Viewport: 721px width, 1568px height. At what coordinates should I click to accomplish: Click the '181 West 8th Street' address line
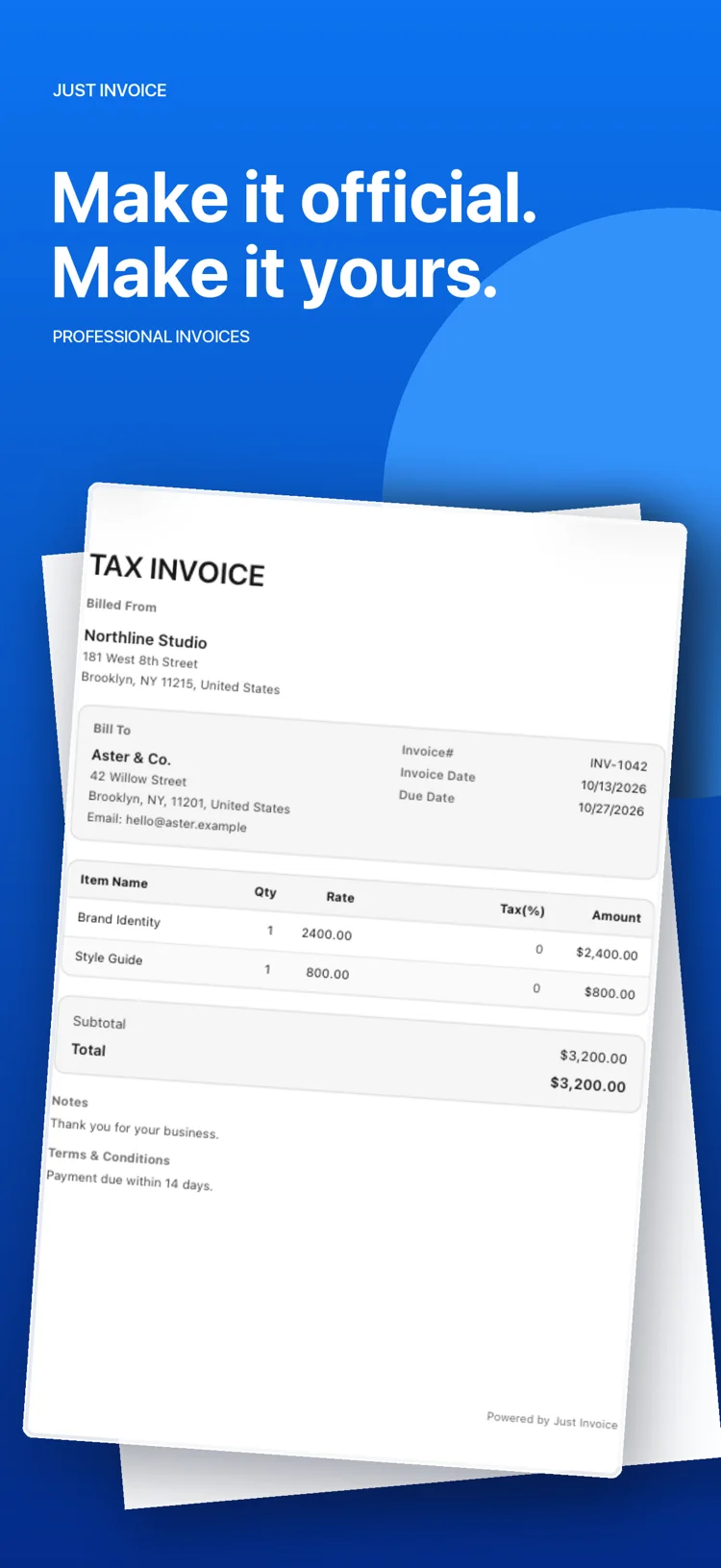[140, 660]
